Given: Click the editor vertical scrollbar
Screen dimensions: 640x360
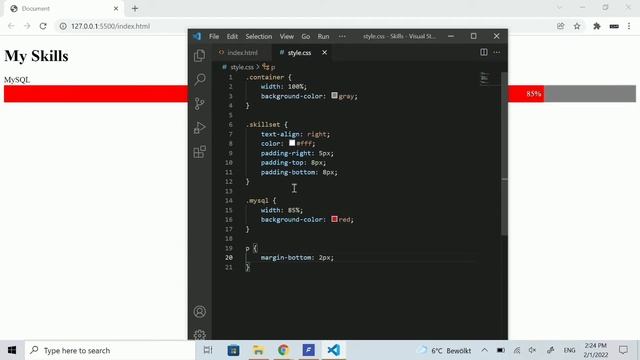Looking at the screenshot, I should pos(504,153).
